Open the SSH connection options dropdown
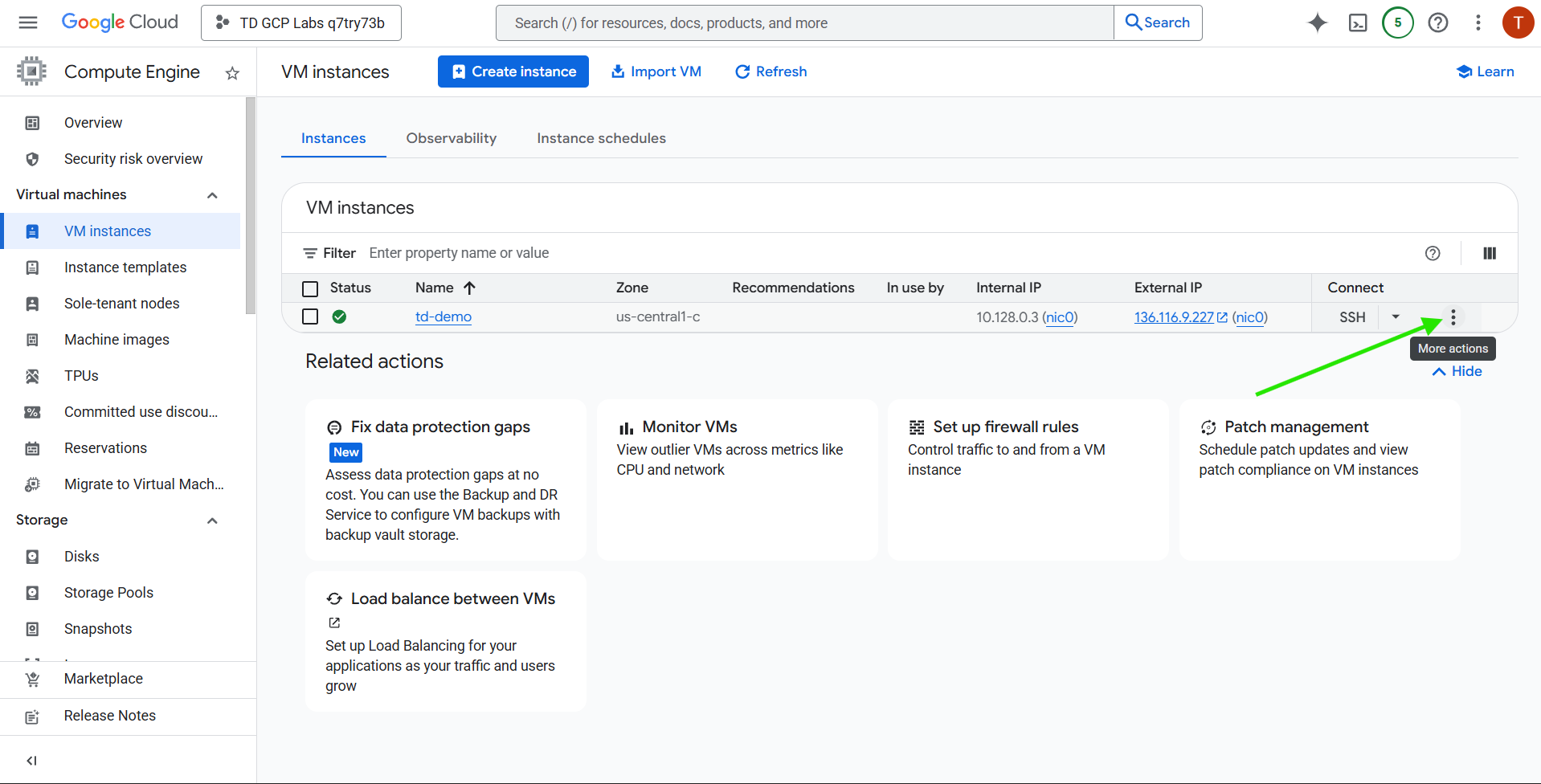Image resolution: width=1541 pixels, height=784 pixels. [x=1396, y=316]
